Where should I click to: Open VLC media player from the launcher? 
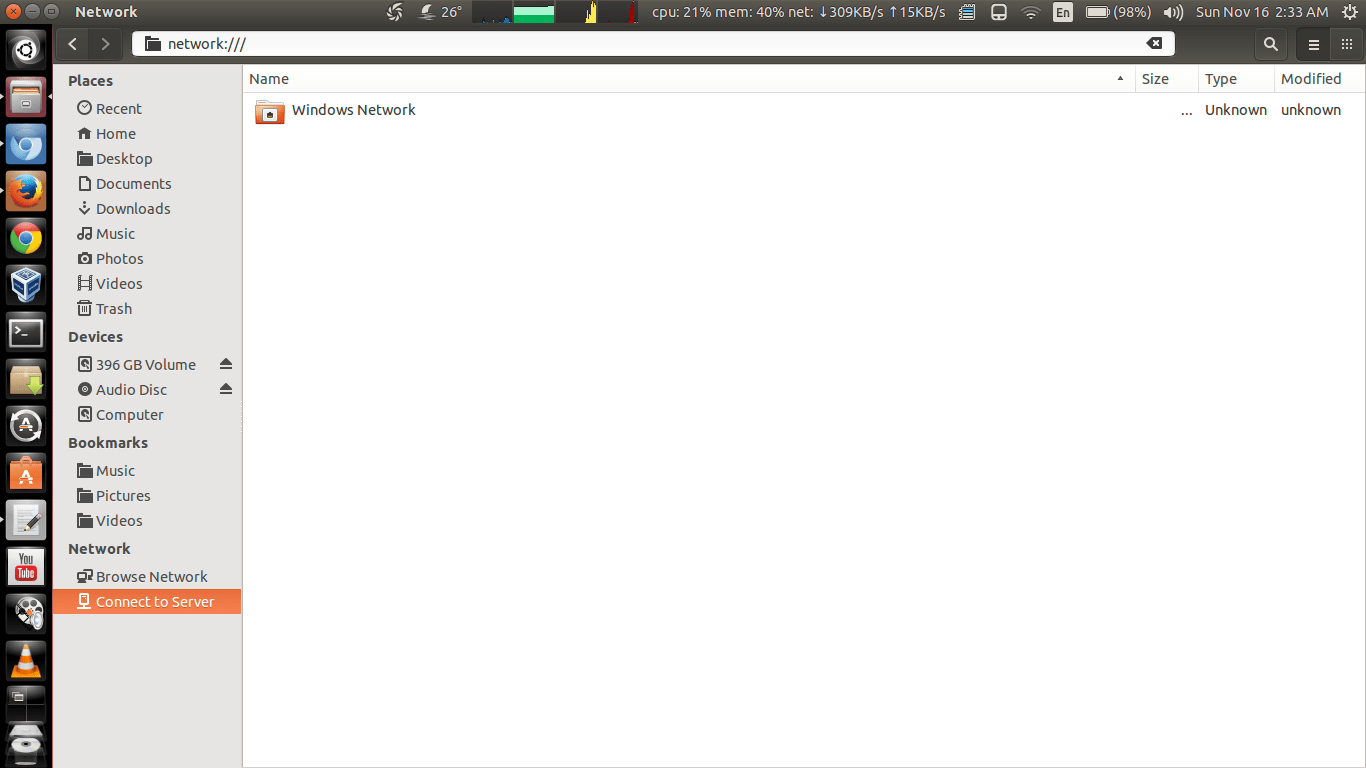(x=26, y=661)
